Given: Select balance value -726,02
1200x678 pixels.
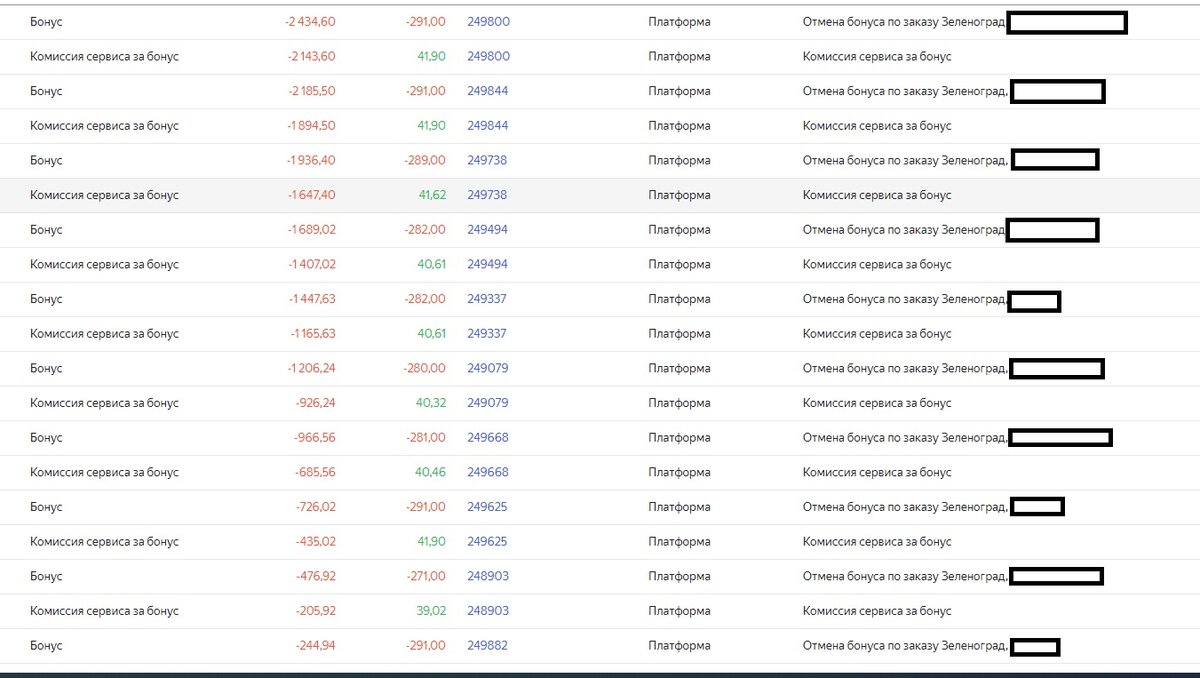Looking at the screenshot, I should (x=316, y=507).
